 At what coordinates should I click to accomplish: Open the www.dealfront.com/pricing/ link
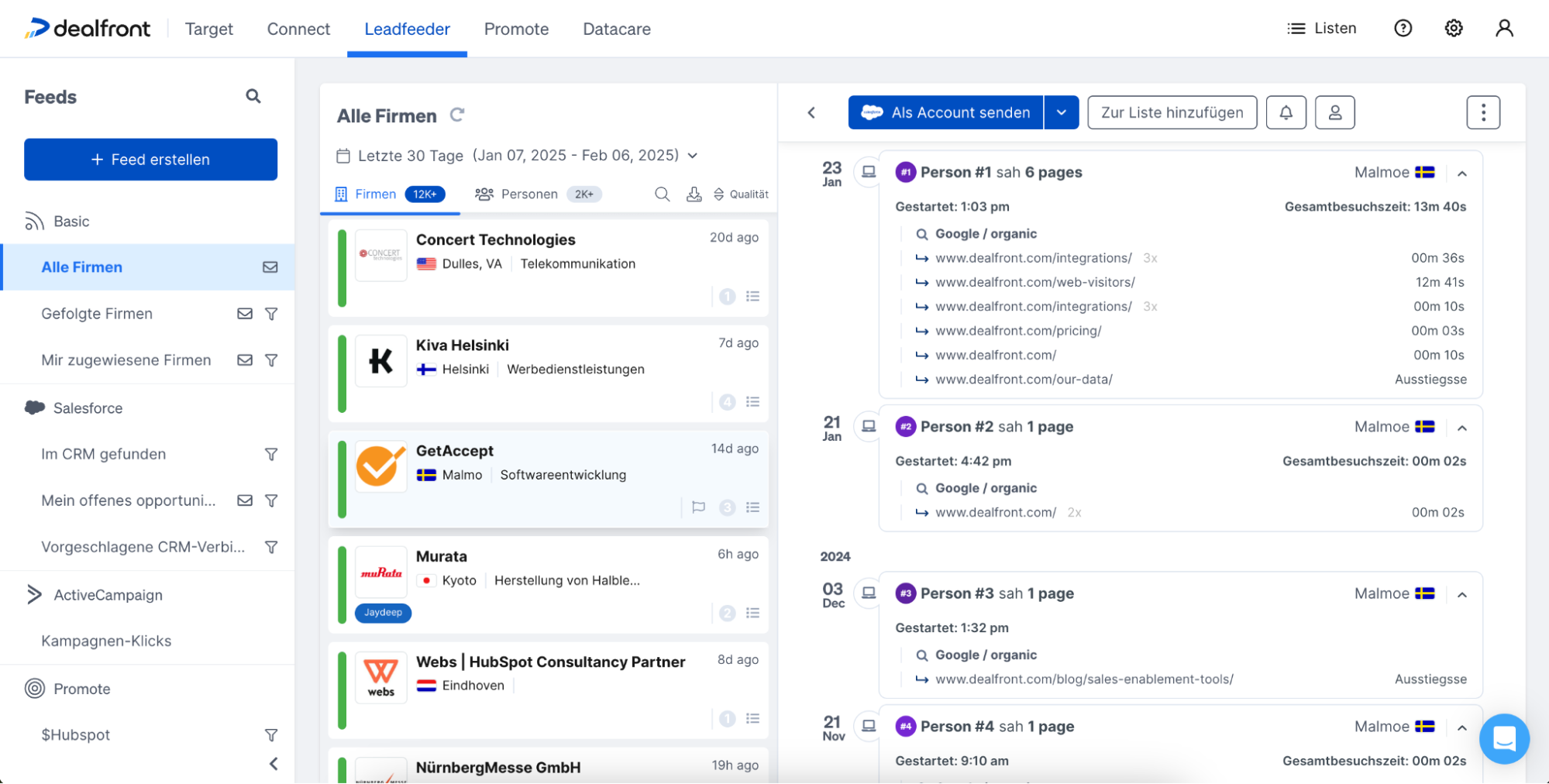click(x=1018, y=331)
